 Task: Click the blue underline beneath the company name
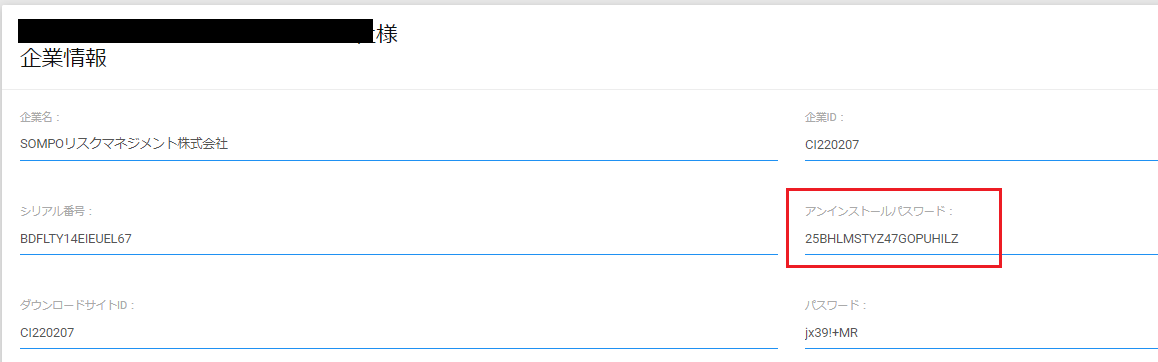click(399, 160)
